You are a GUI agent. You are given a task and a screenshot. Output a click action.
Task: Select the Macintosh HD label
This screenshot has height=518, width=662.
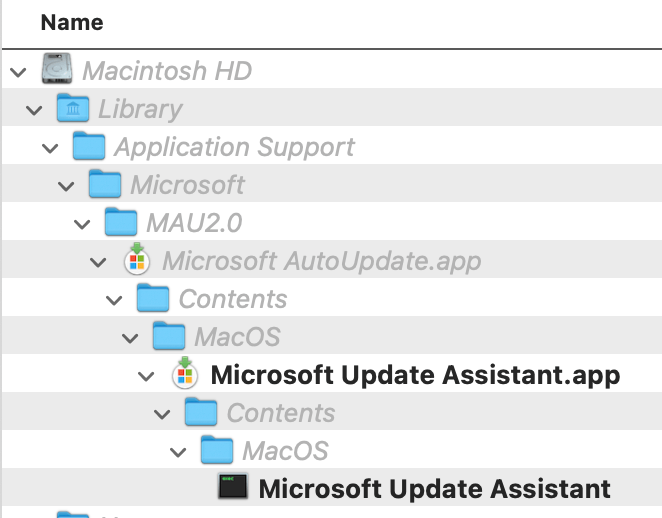(167, 71)
